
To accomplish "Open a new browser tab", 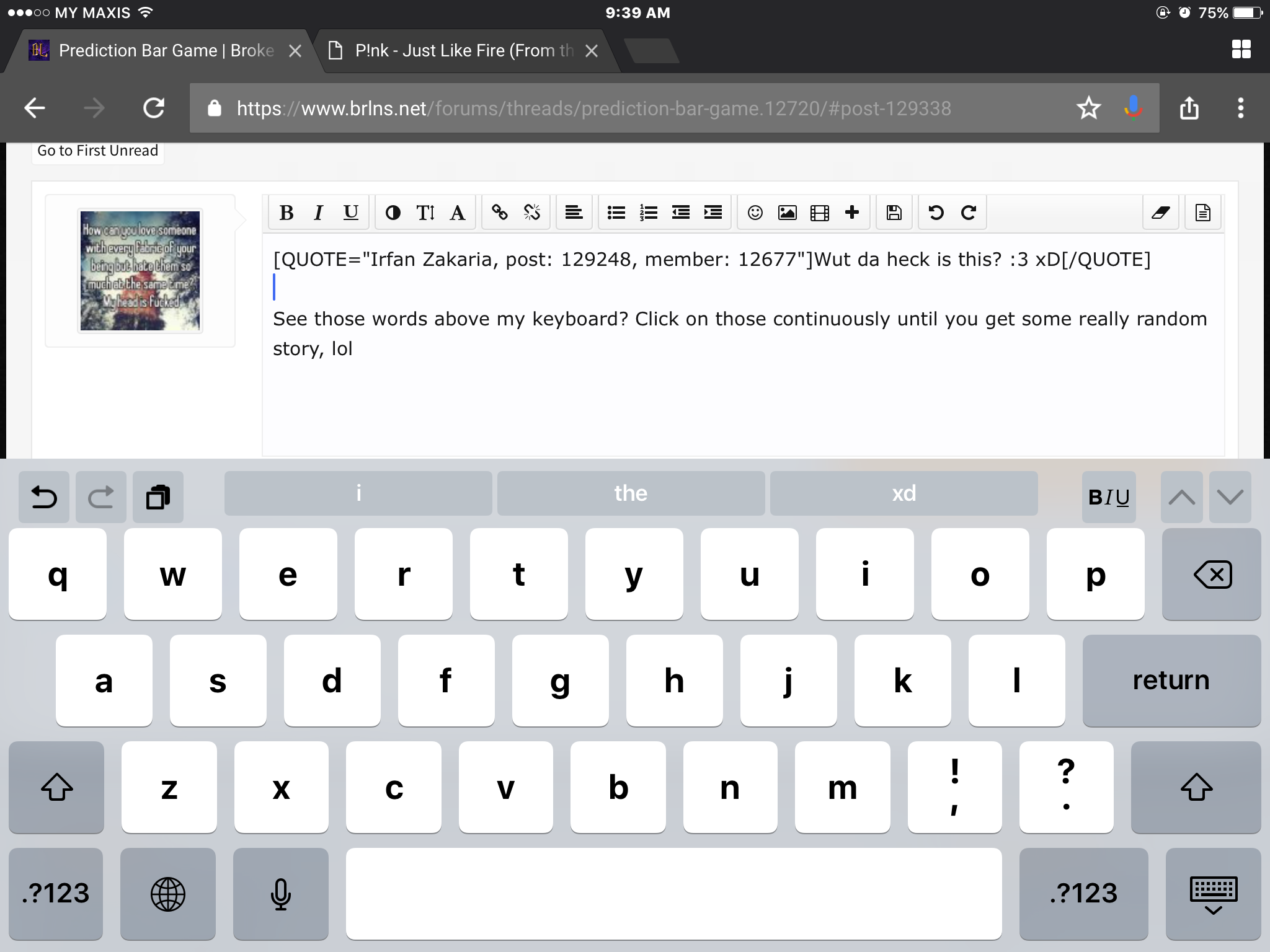I will pos(651,51).
